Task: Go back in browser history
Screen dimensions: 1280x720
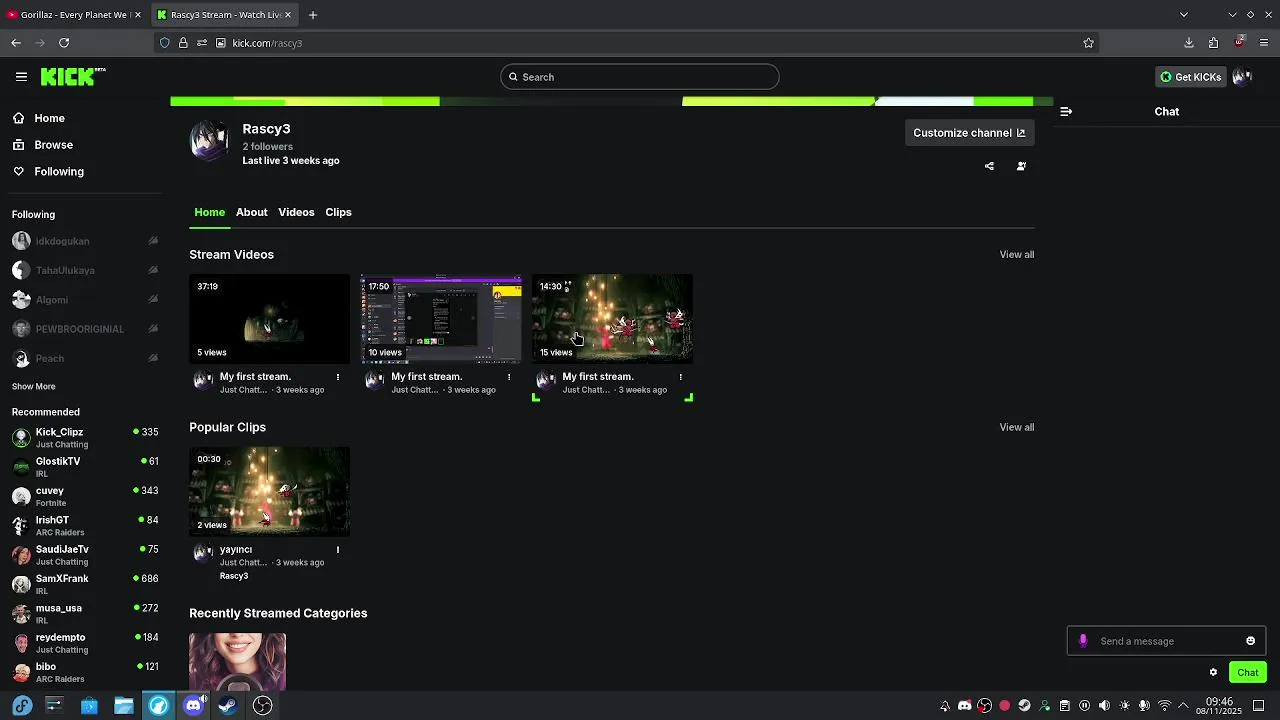Action: 16,43
